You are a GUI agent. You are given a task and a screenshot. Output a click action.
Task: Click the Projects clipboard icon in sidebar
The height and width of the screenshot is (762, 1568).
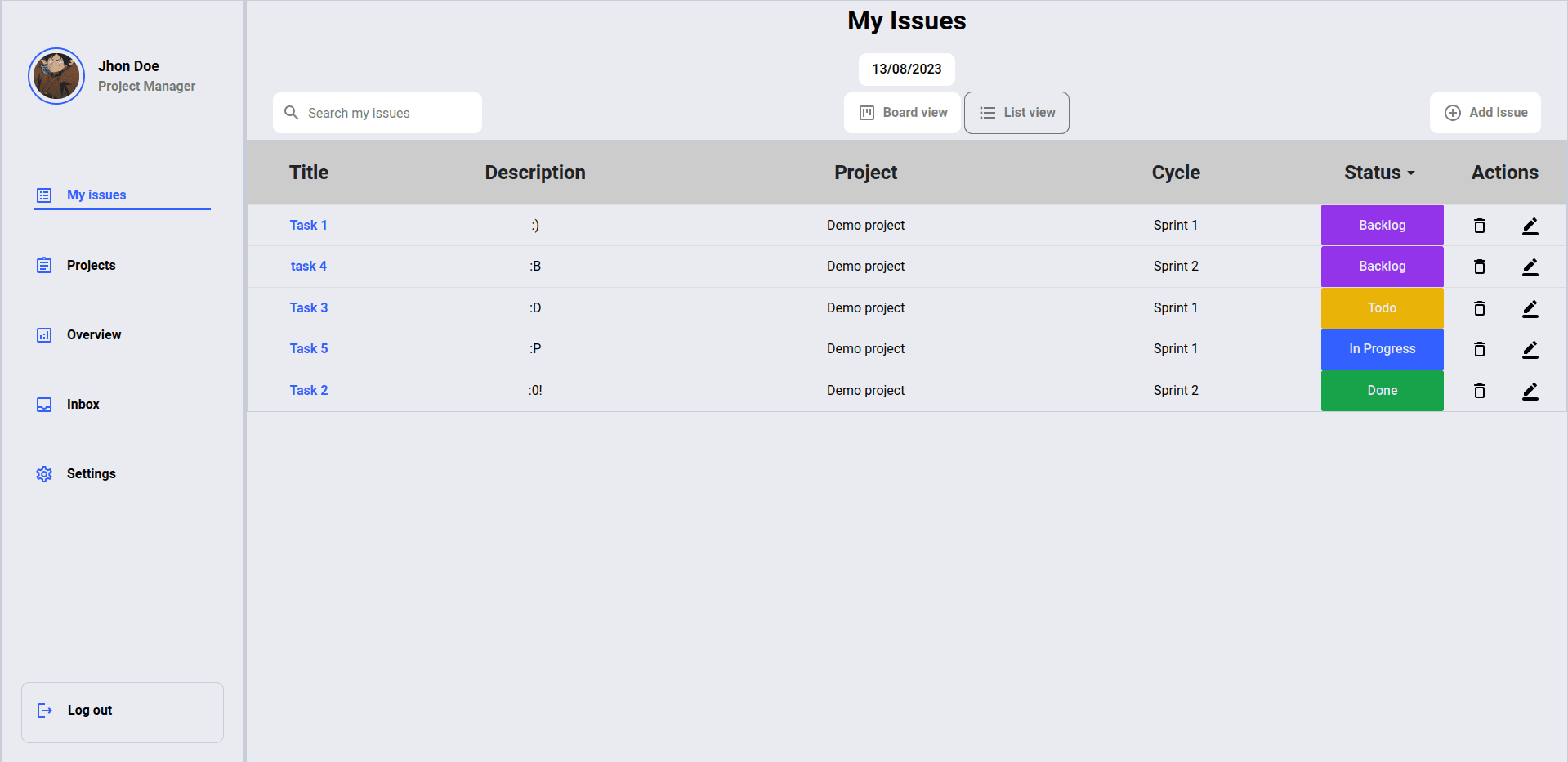coord(43,265)
